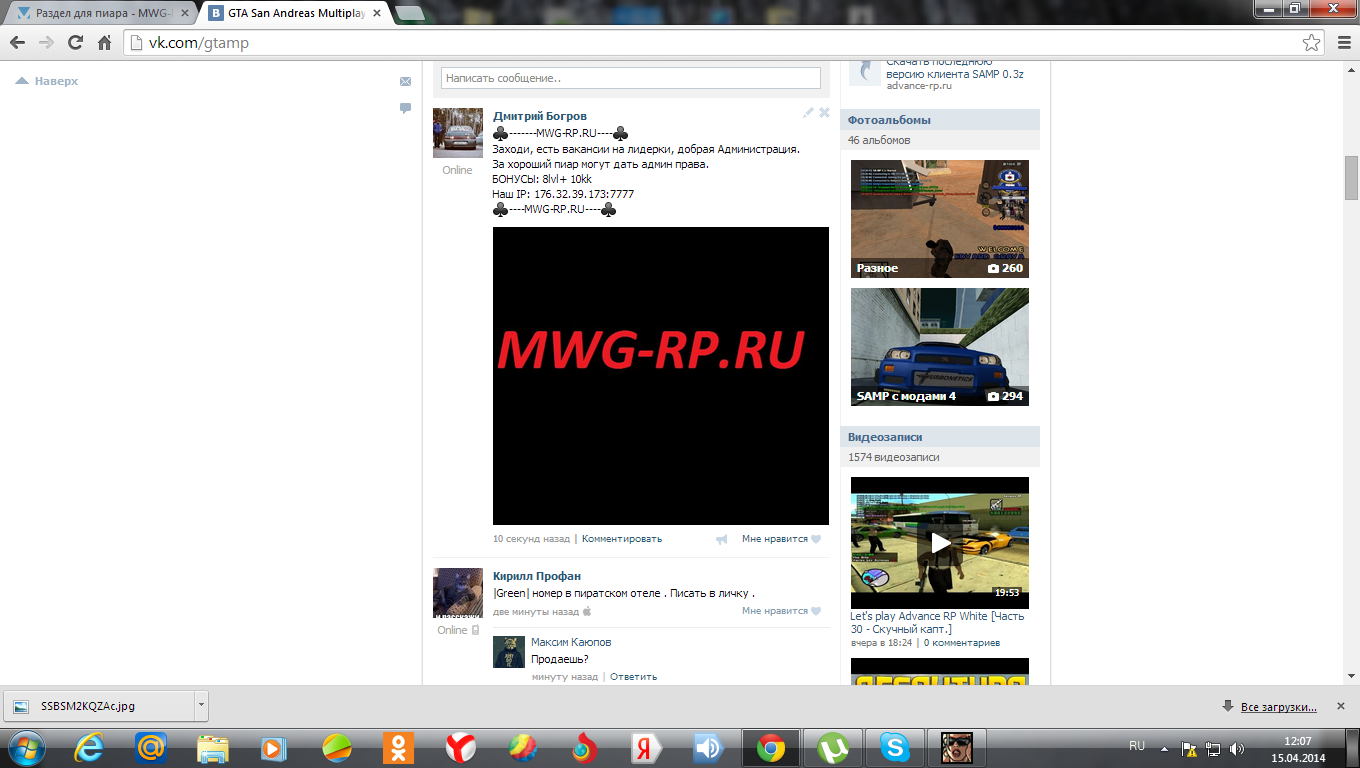This screenshot has width=1360, height=768.
Task: Click Комментировать under the first post
Action: (x=622, y=539)
